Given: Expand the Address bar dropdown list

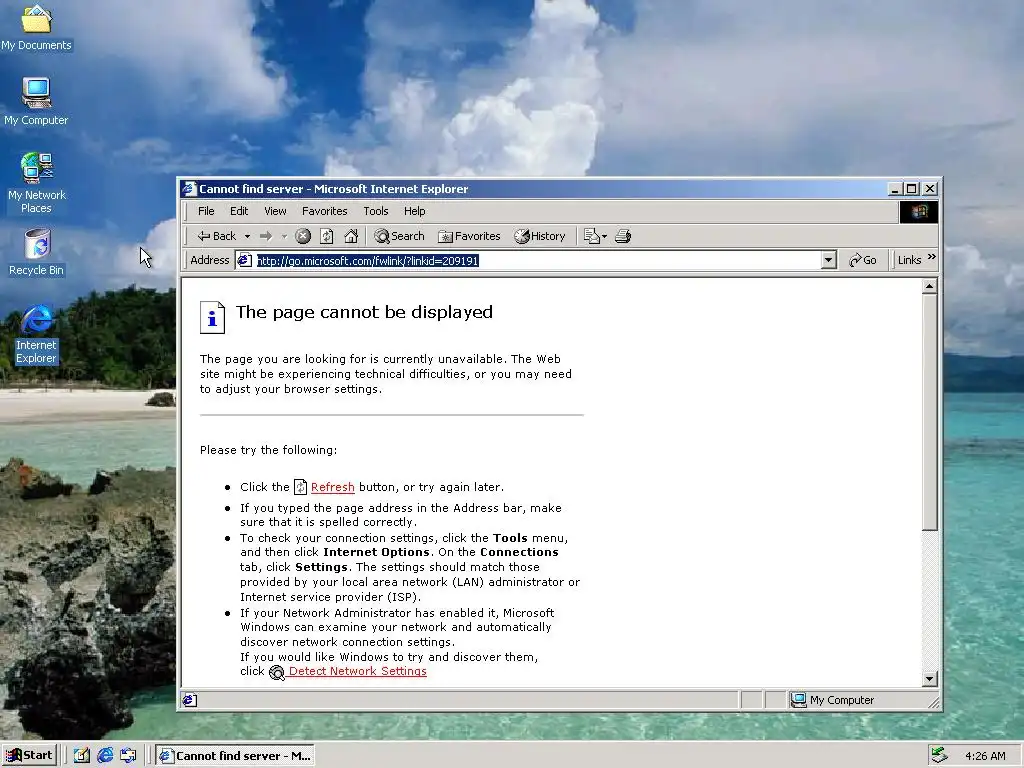Looking at the screenshot, I should pos(828,260).
